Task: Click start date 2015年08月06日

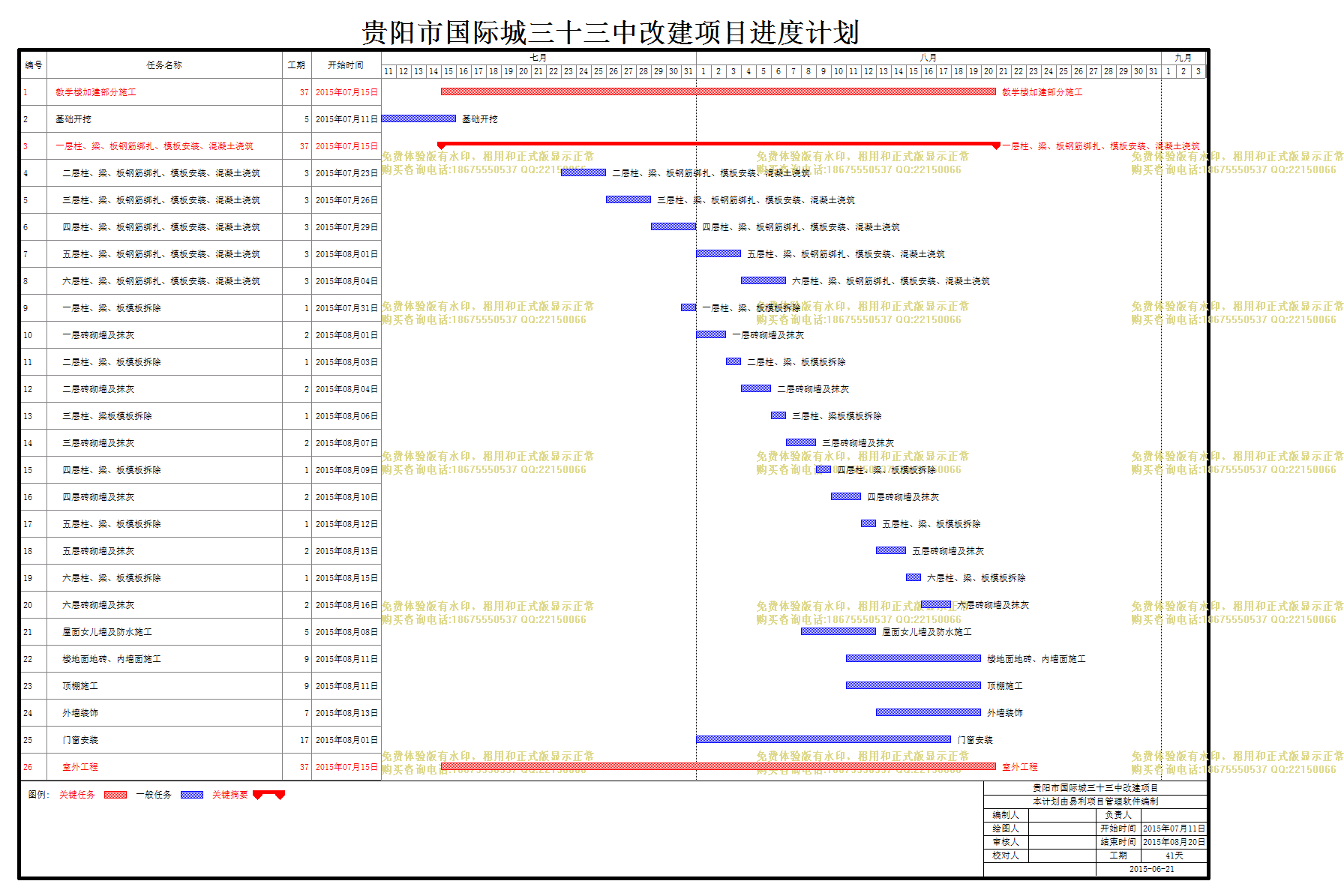Action: coord(346,416)
